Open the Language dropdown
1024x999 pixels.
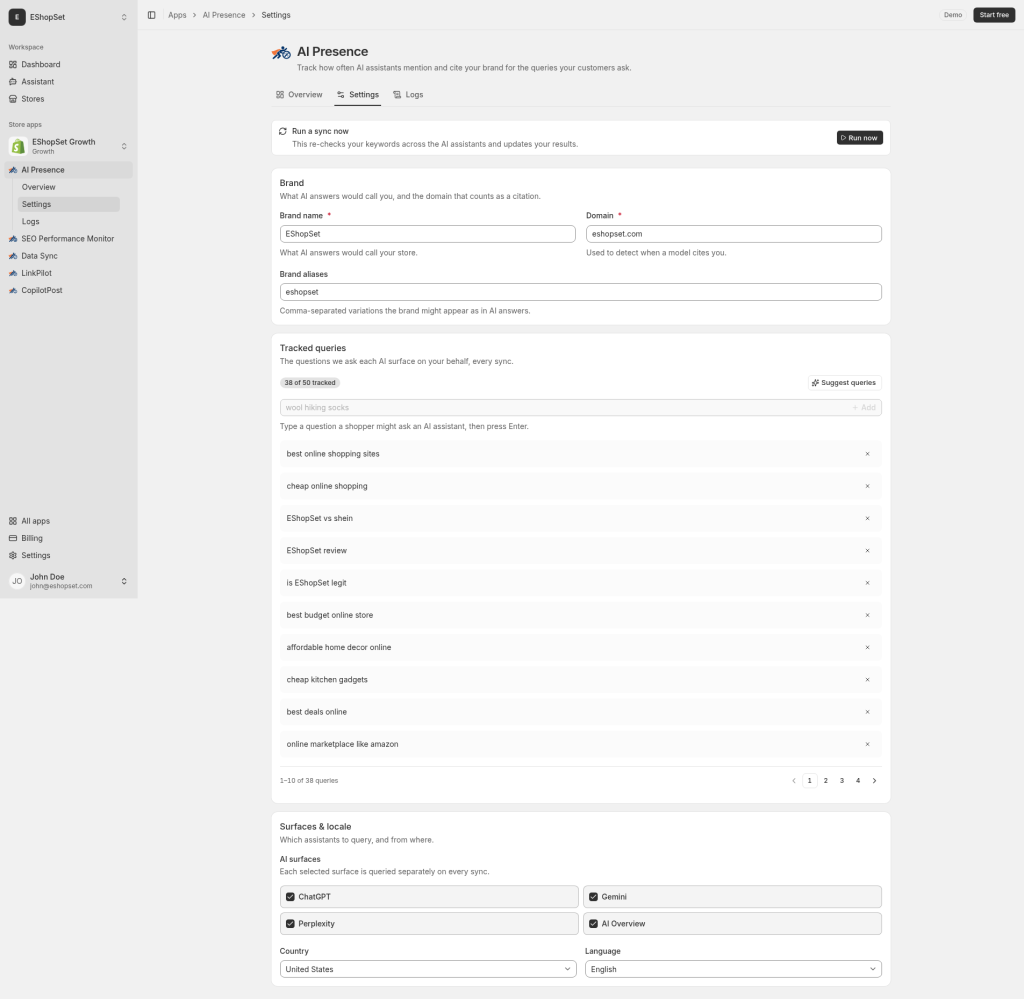733,969
